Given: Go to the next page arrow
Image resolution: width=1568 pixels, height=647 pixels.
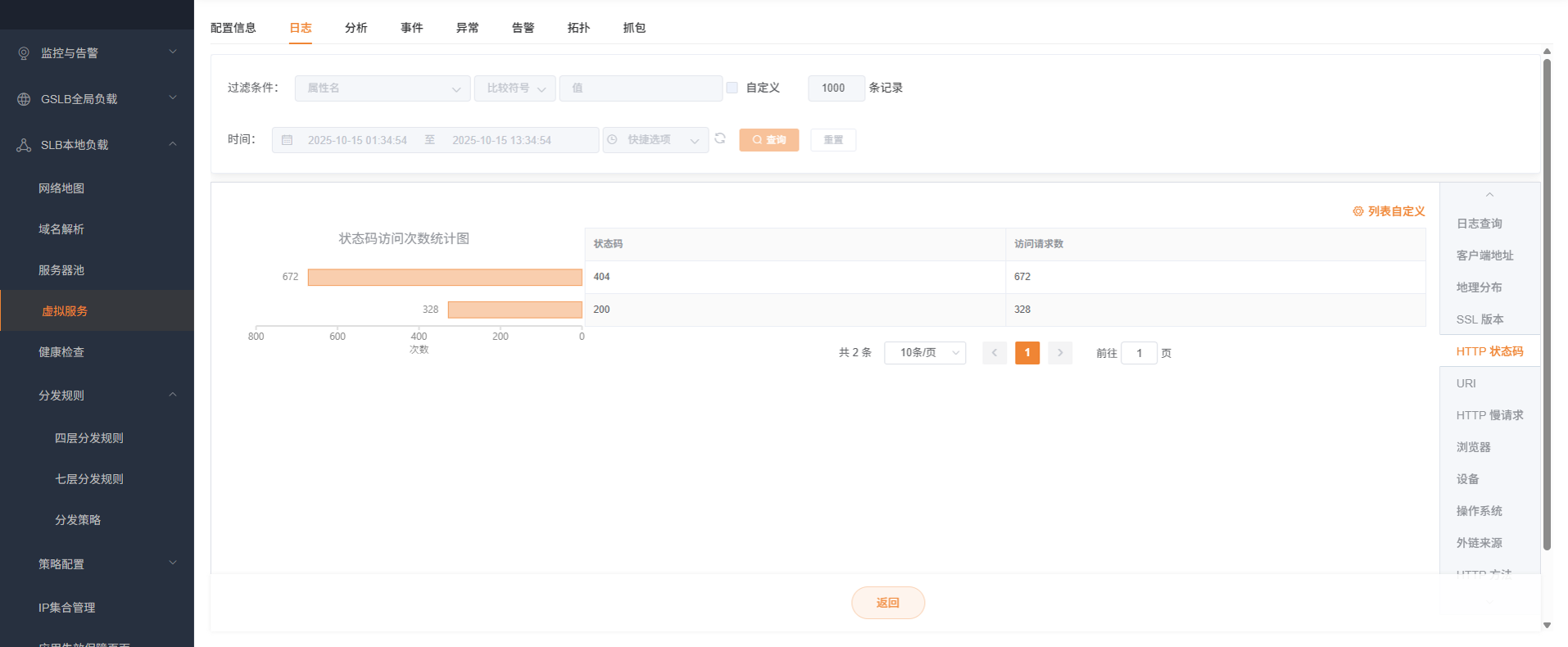Looking at the screenshot, I should click(1060, 353).
